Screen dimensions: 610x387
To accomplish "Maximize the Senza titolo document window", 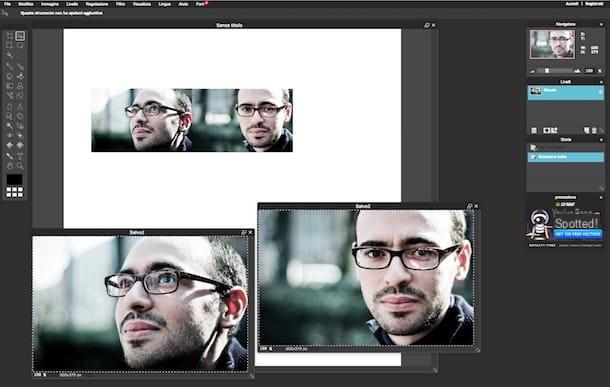I will click(x=427, y=25).
